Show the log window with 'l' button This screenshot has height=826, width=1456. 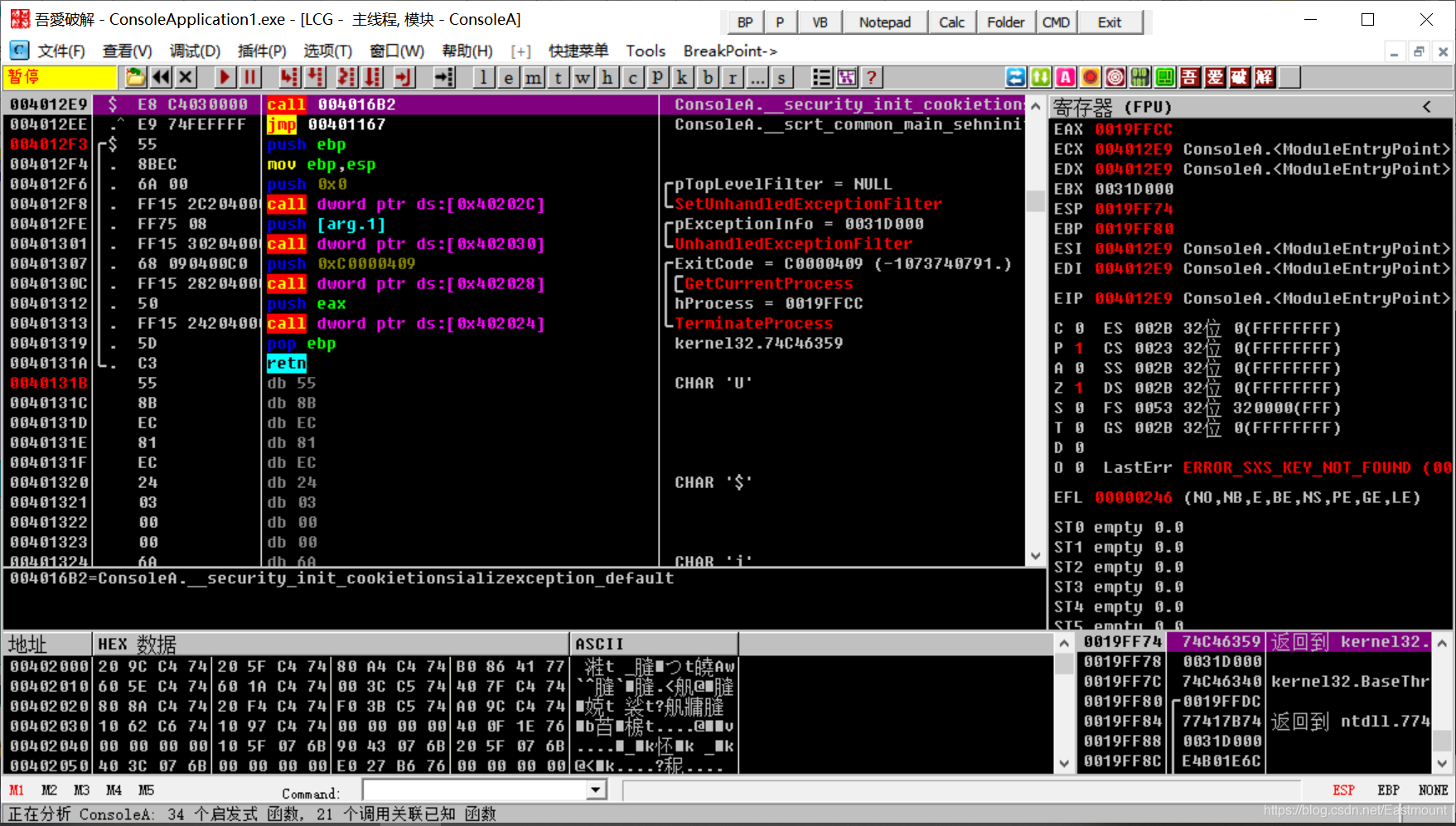pyautogui.click(x=484, y=78)
